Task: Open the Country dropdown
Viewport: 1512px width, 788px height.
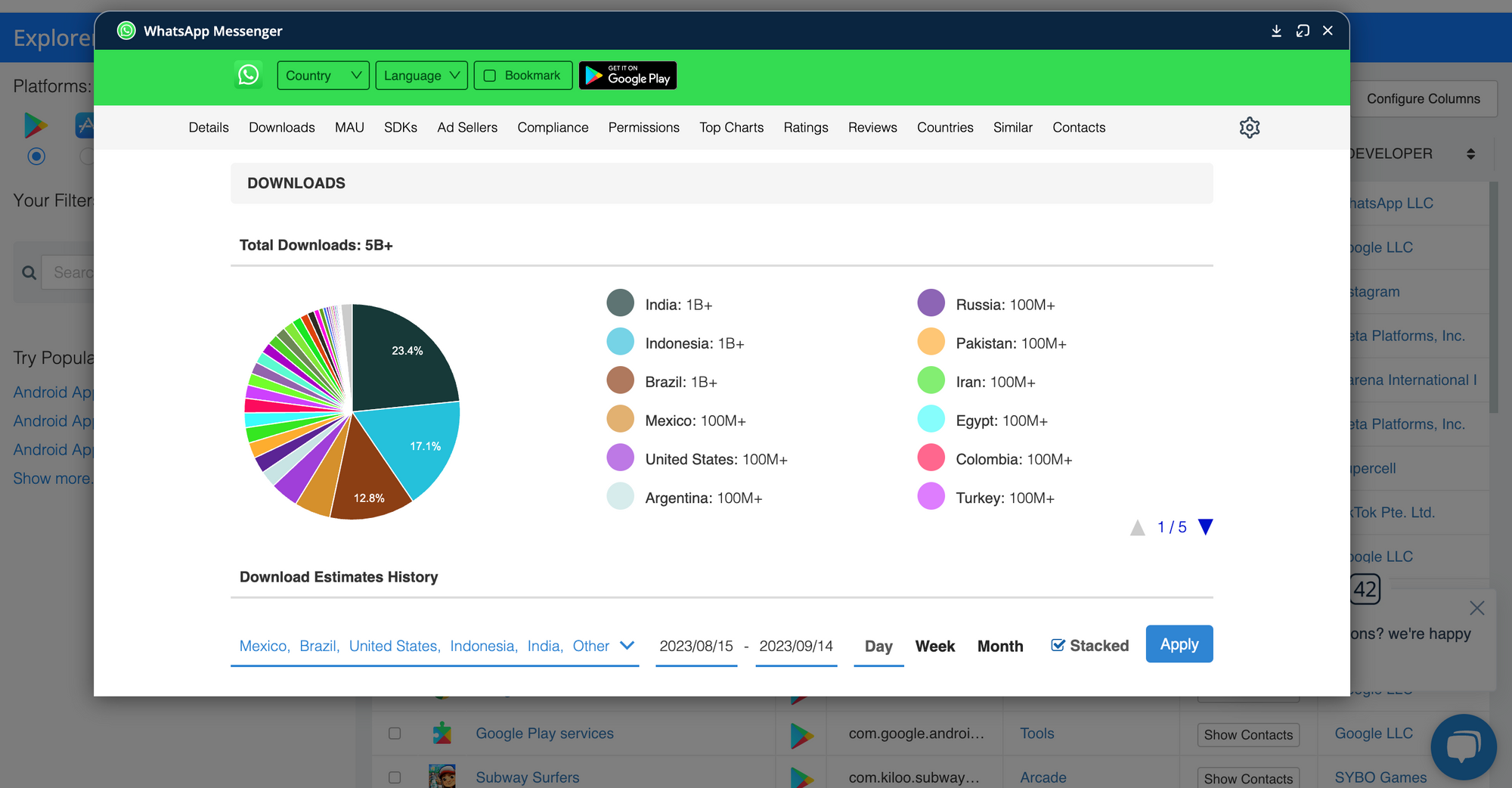Action: click(323, 75)
